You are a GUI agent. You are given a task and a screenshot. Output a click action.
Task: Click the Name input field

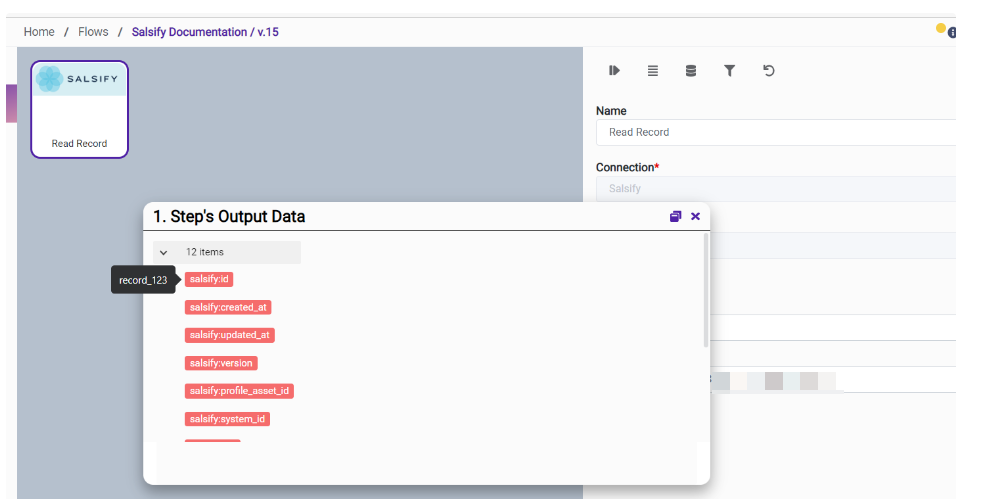(x=775, y=132)
